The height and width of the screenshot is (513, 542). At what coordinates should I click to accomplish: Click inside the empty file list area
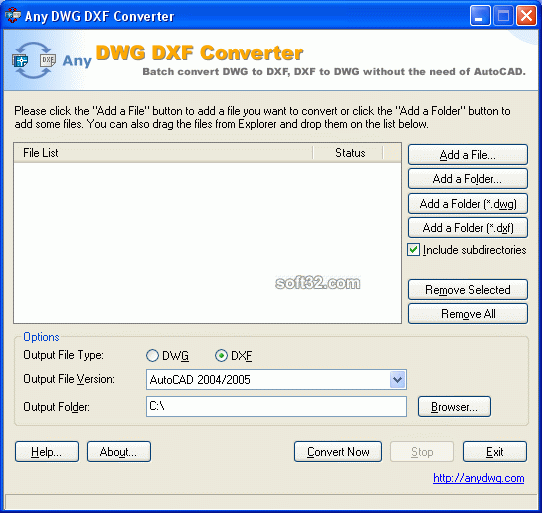coord(207,243)
